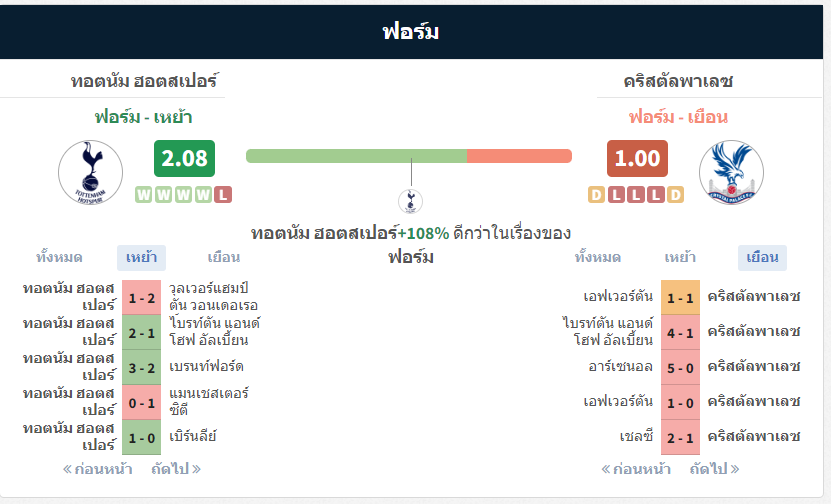831x504 pixels.
Task: Select Tottenham's เยือน tab
Action: pos(224,258)
